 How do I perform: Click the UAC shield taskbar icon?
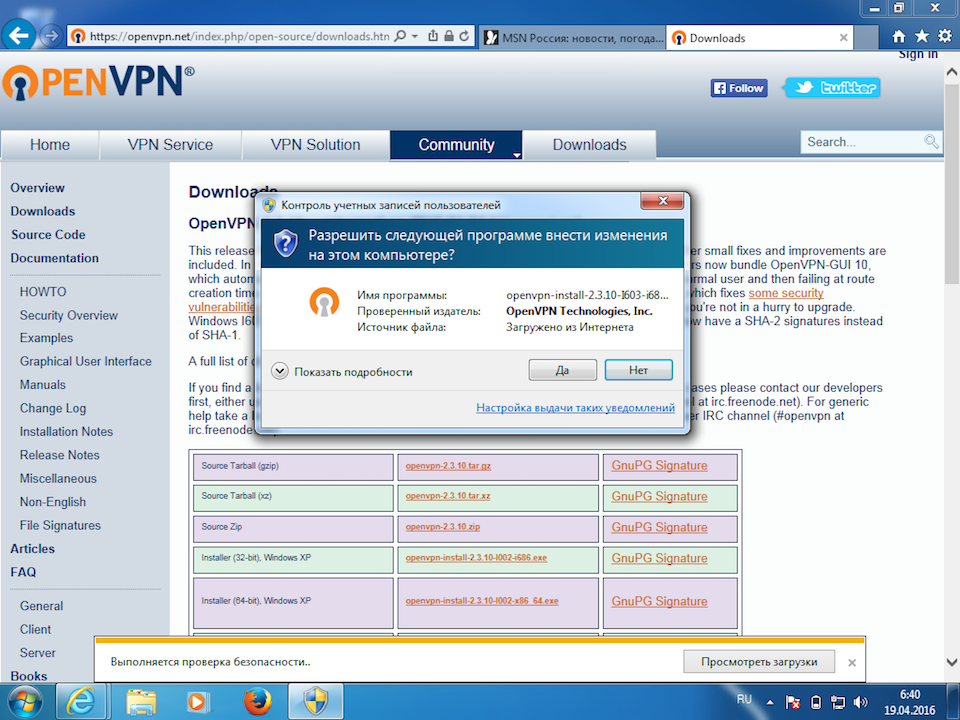pos(316,702)
